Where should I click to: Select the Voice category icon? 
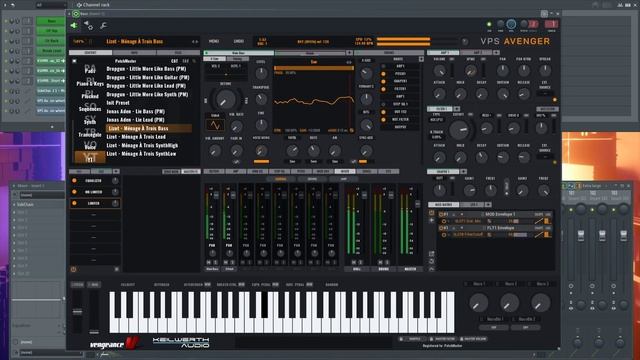[90, 145]
